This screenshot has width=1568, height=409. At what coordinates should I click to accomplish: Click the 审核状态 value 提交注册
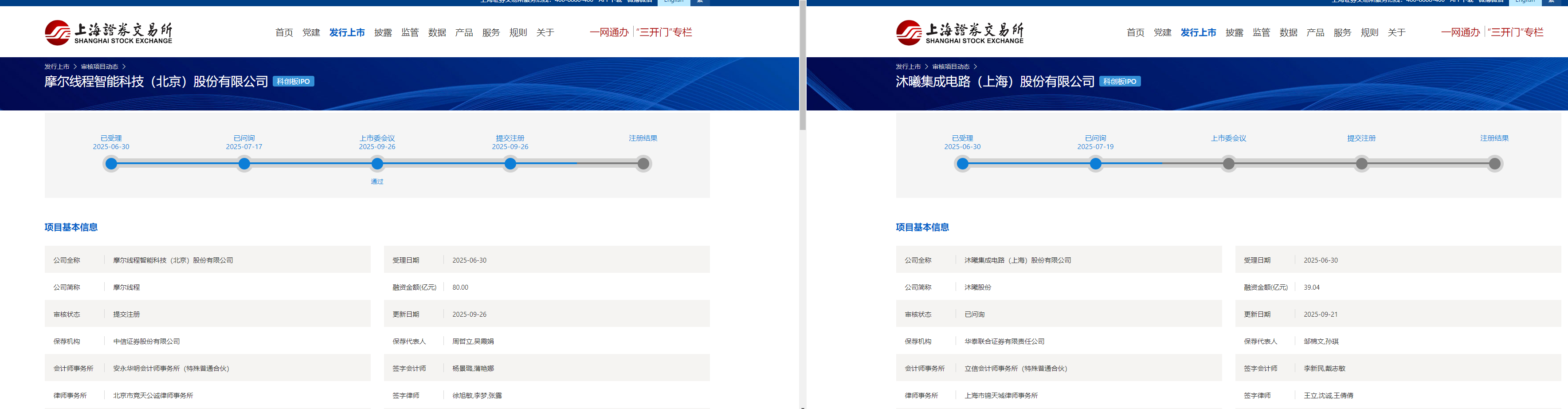pos(127,315)
